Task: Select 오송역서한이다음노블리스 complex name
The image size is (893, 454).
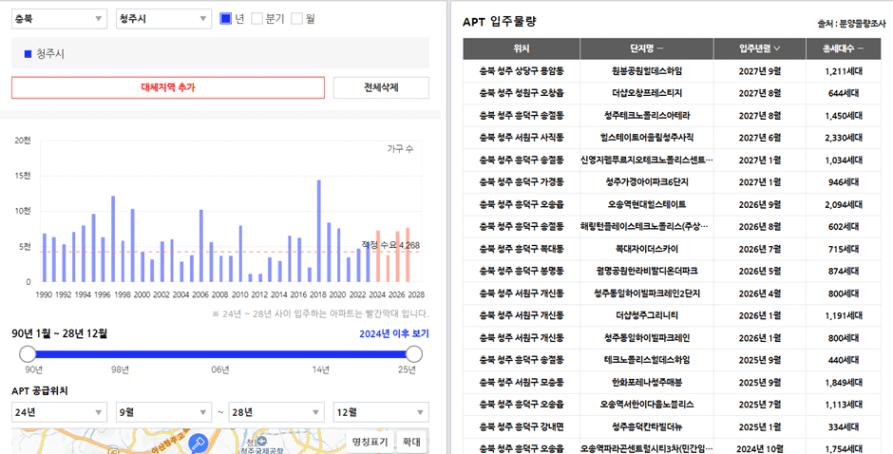Action: [646, 404]
